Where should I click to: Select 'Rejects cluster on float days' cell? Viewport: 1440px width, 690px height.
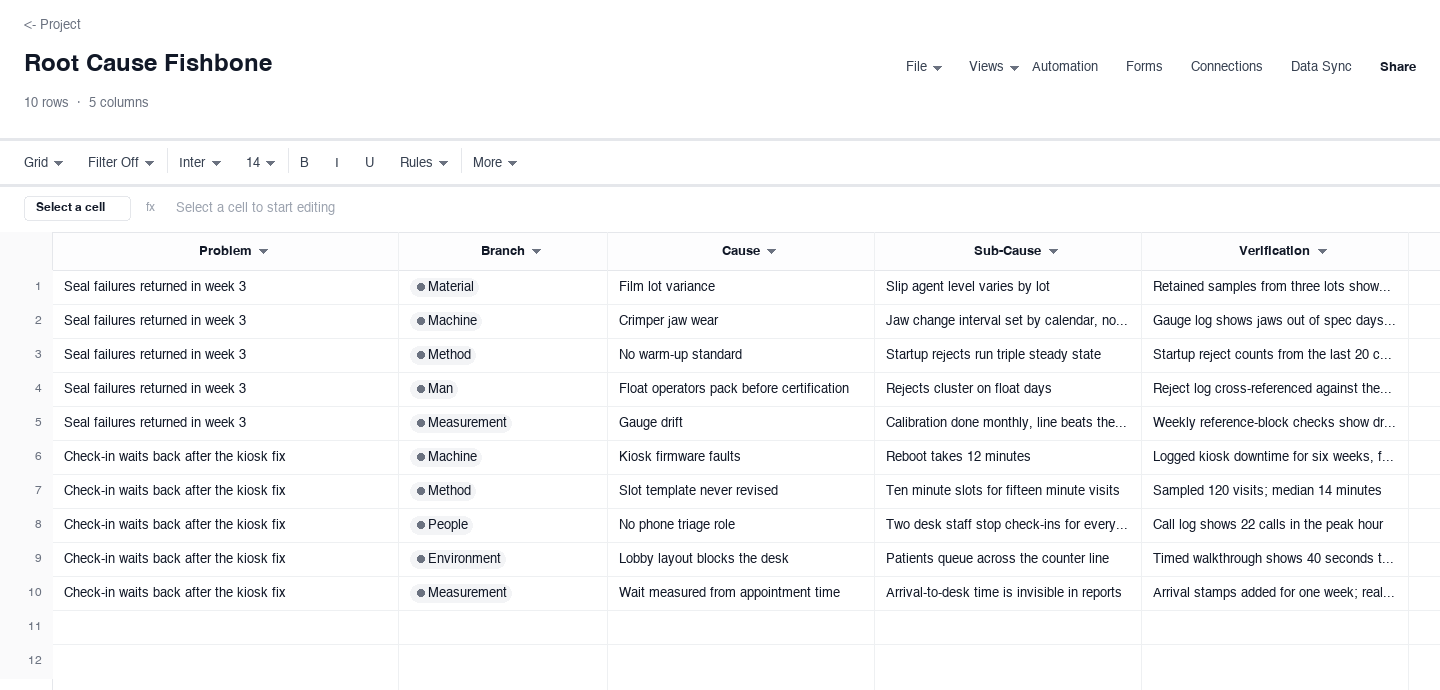(1008, 389)
